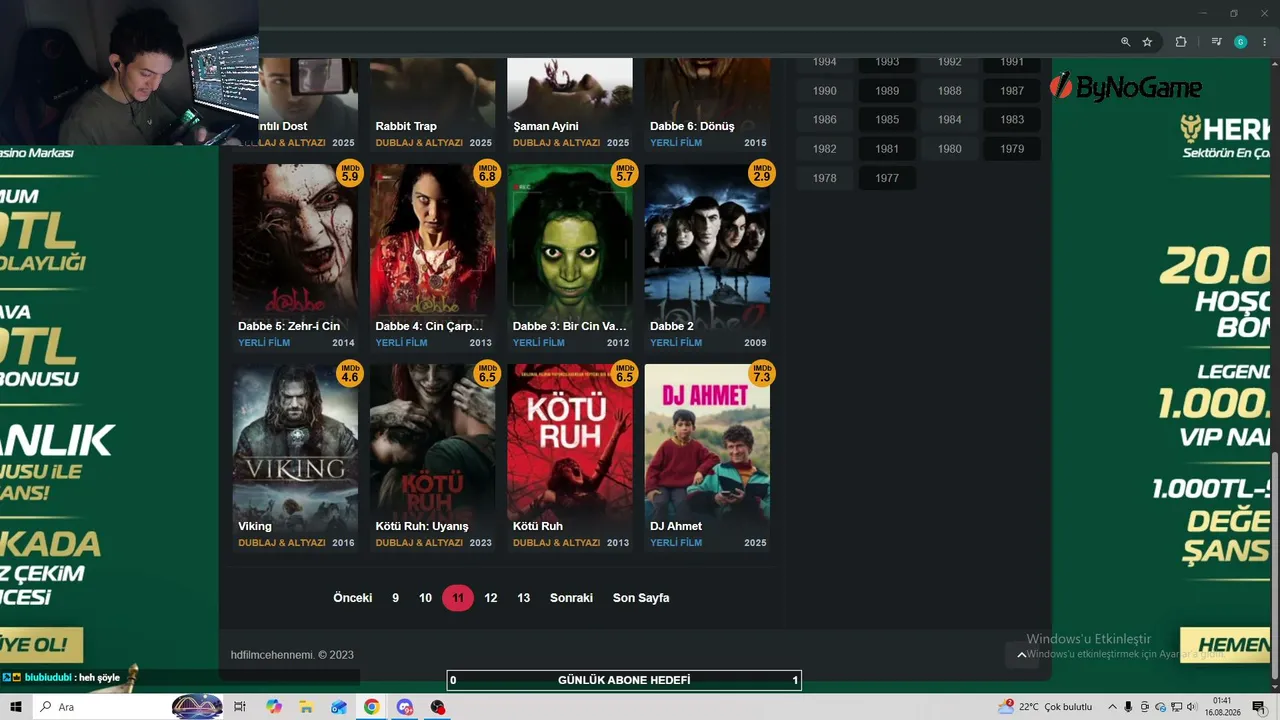This screenshot has width=1280, height=720.
Task: Click the current page 11 button
Action: [x=458, y=598]
